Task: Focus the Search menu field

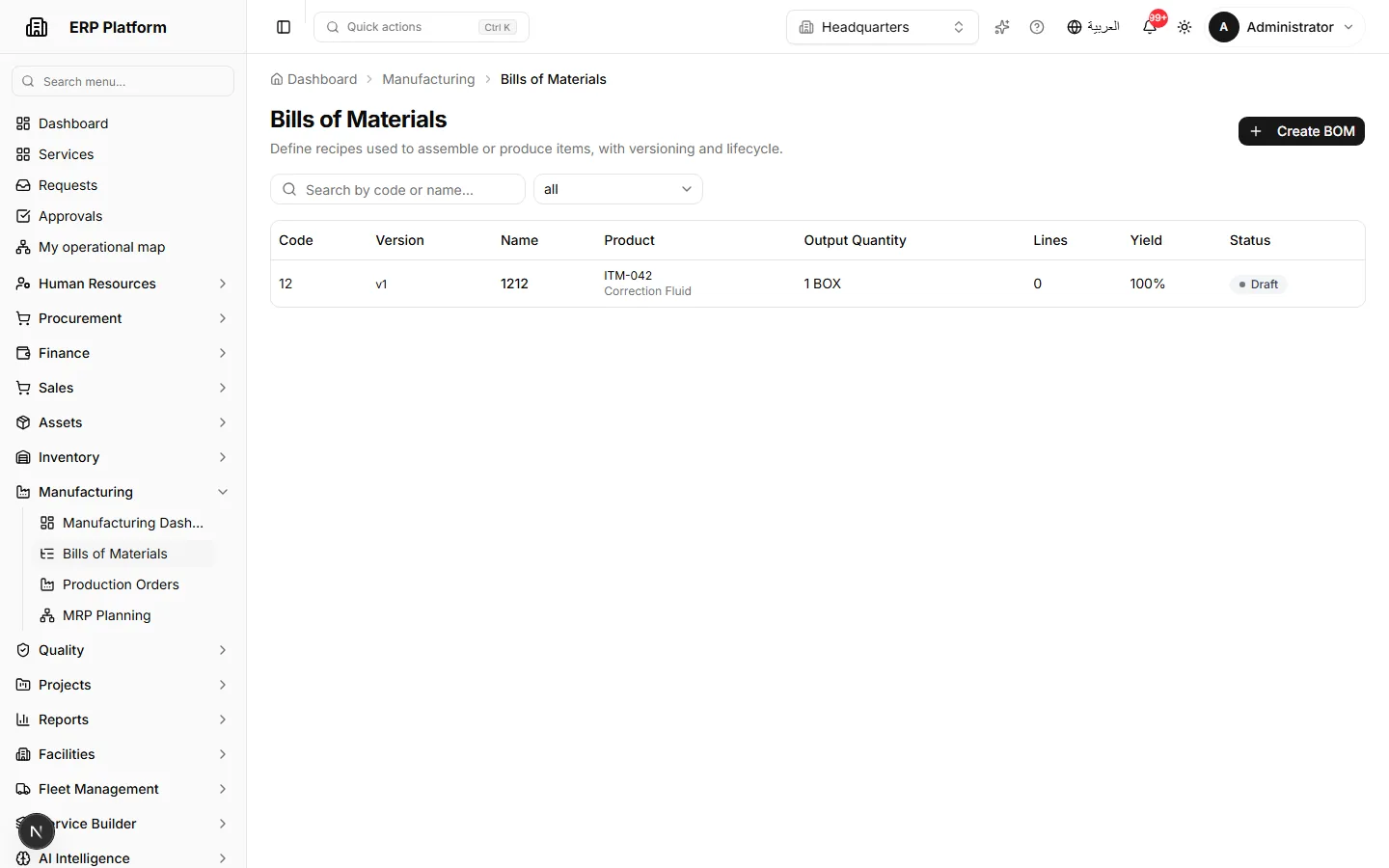Action: click(x=123, y=81)
